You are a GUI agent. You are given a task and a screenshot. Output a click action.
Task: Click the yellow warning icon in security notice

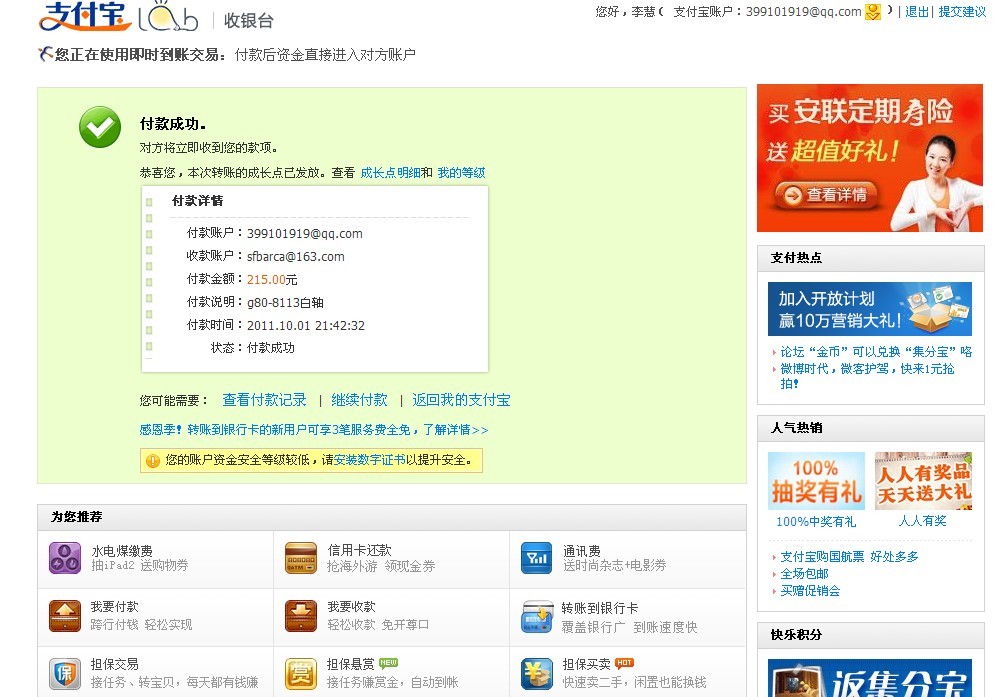click(153, 460)
